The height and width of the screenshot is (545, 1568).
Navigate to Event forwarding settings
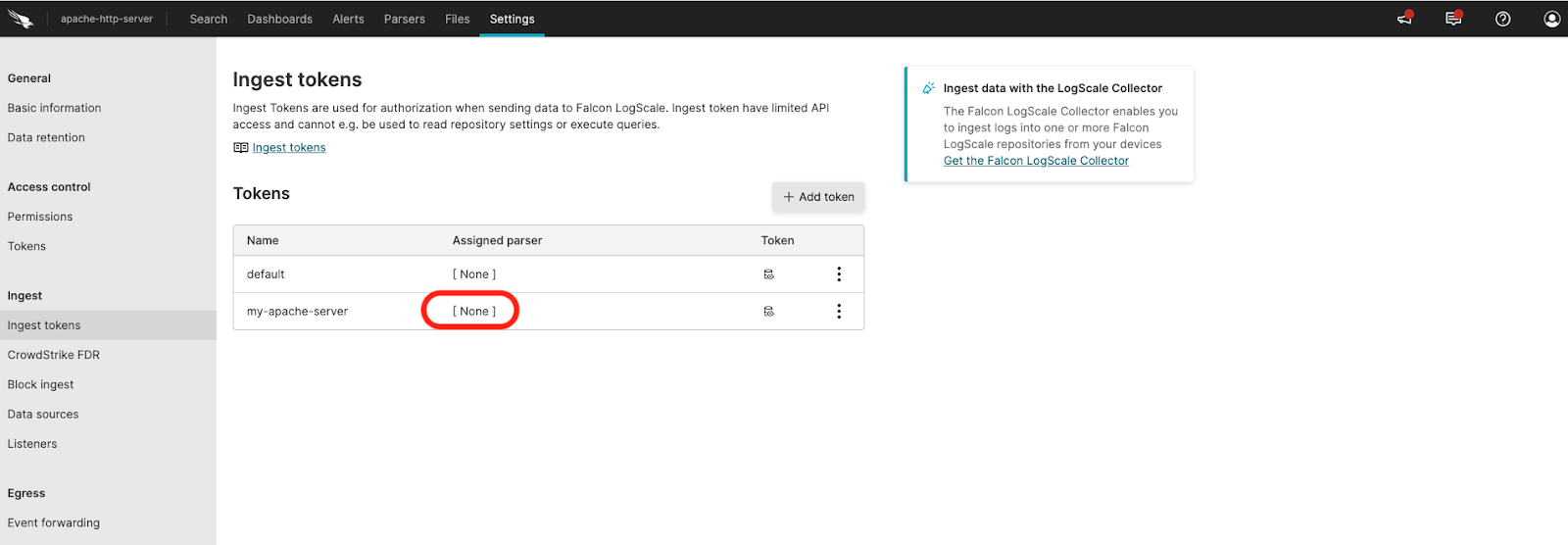[54, 523]
